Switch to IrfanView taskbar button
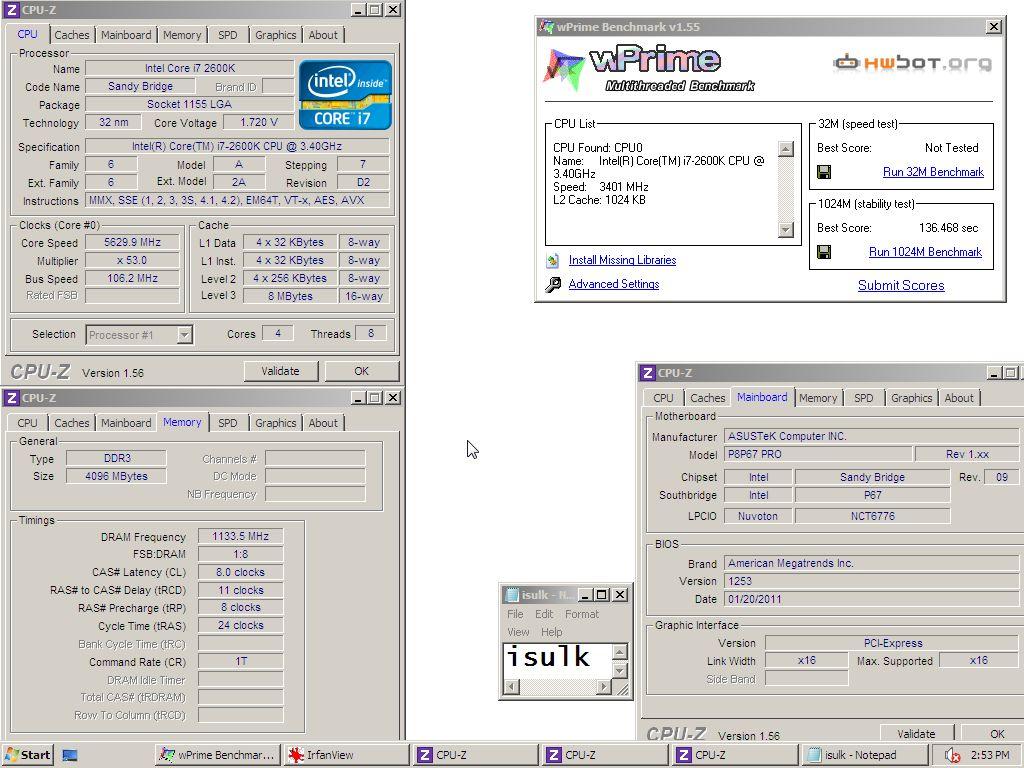 (x=347, y=755)
